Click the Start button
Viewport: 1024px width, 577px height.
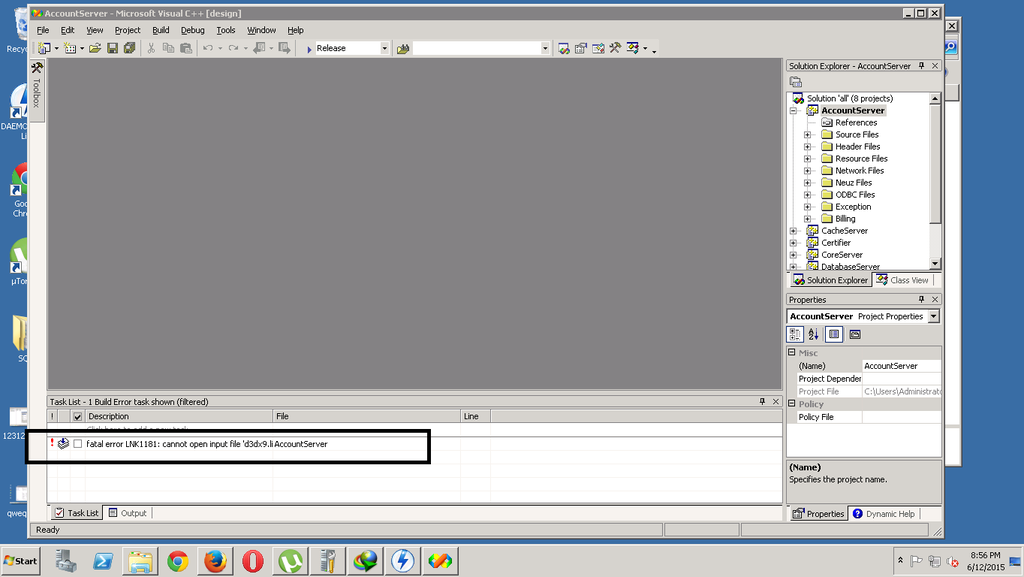[21, 561]
